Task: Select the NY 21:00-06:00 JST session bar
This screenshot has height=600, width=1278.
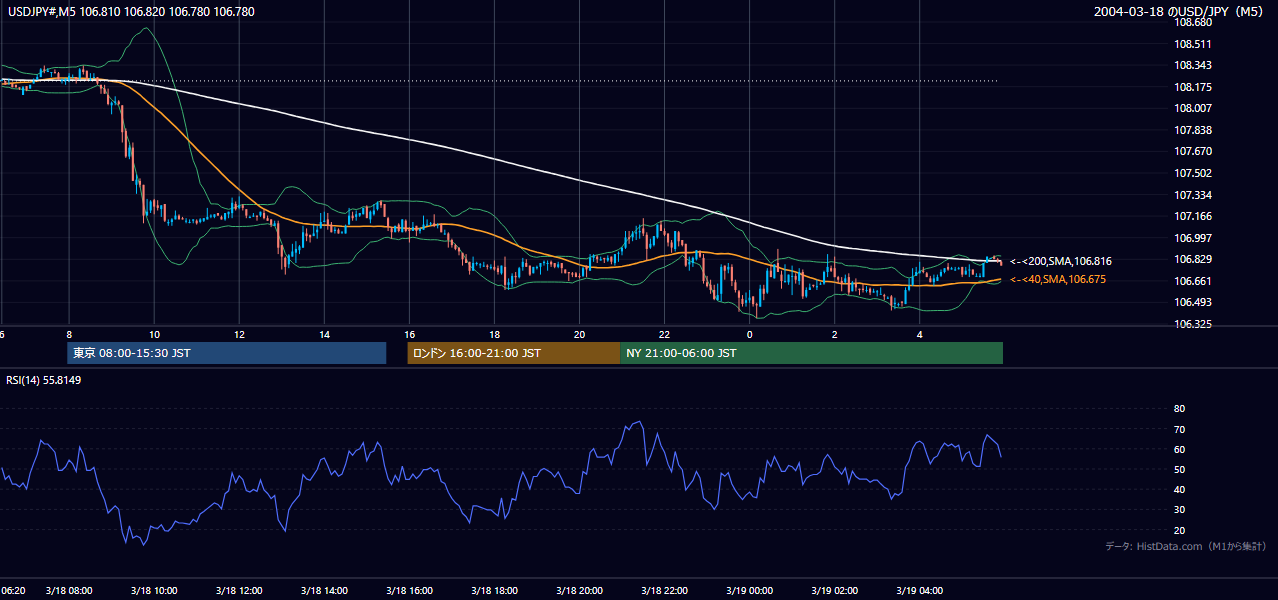Action: click(811, 353)
